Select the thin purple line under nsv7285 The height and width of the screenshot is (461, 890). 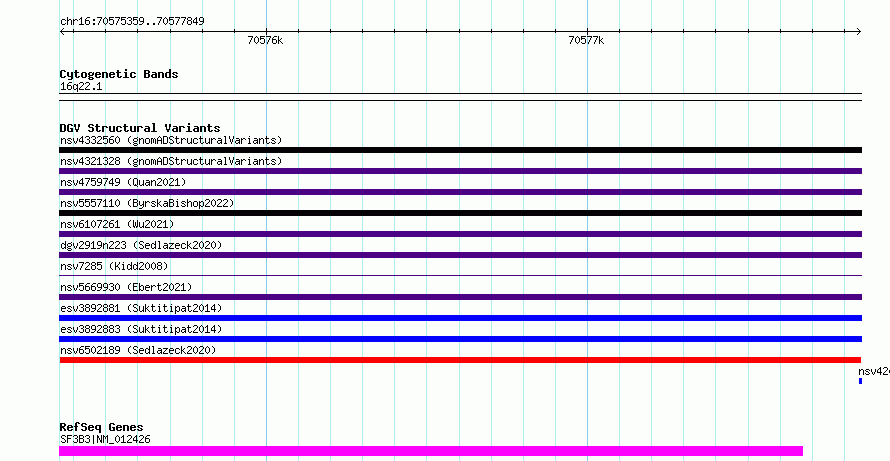click(460, 276)
